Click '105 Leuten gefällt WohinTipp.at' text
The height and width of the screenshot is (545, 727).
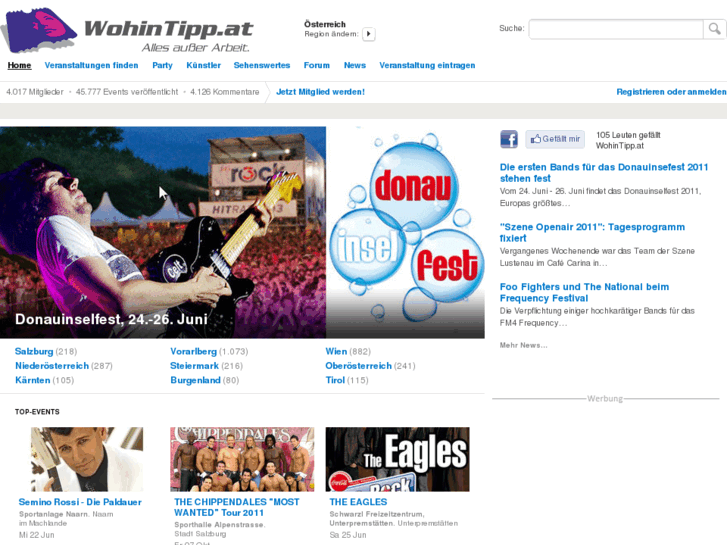pyautogui.click(x=628, y=140)
